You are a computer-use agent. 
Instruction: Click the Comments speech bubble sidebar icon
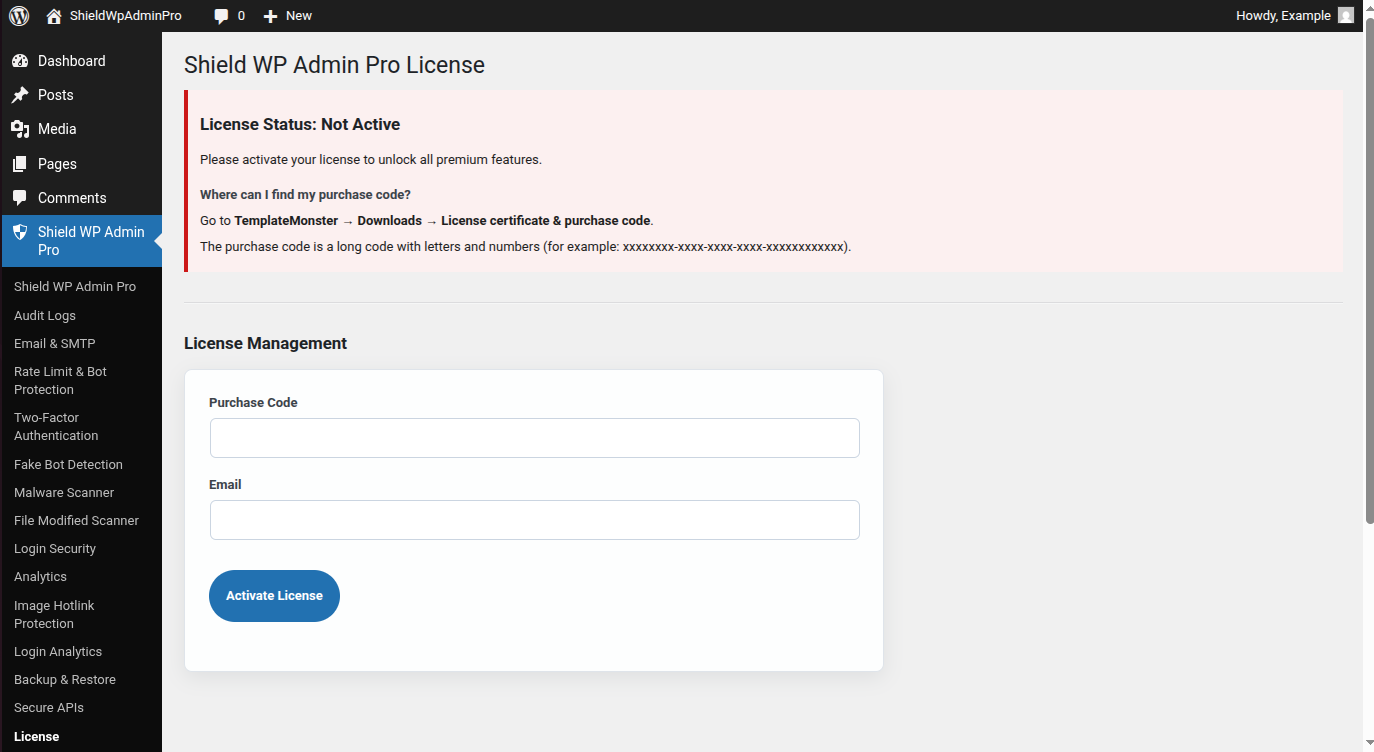[x=20, y=198]
